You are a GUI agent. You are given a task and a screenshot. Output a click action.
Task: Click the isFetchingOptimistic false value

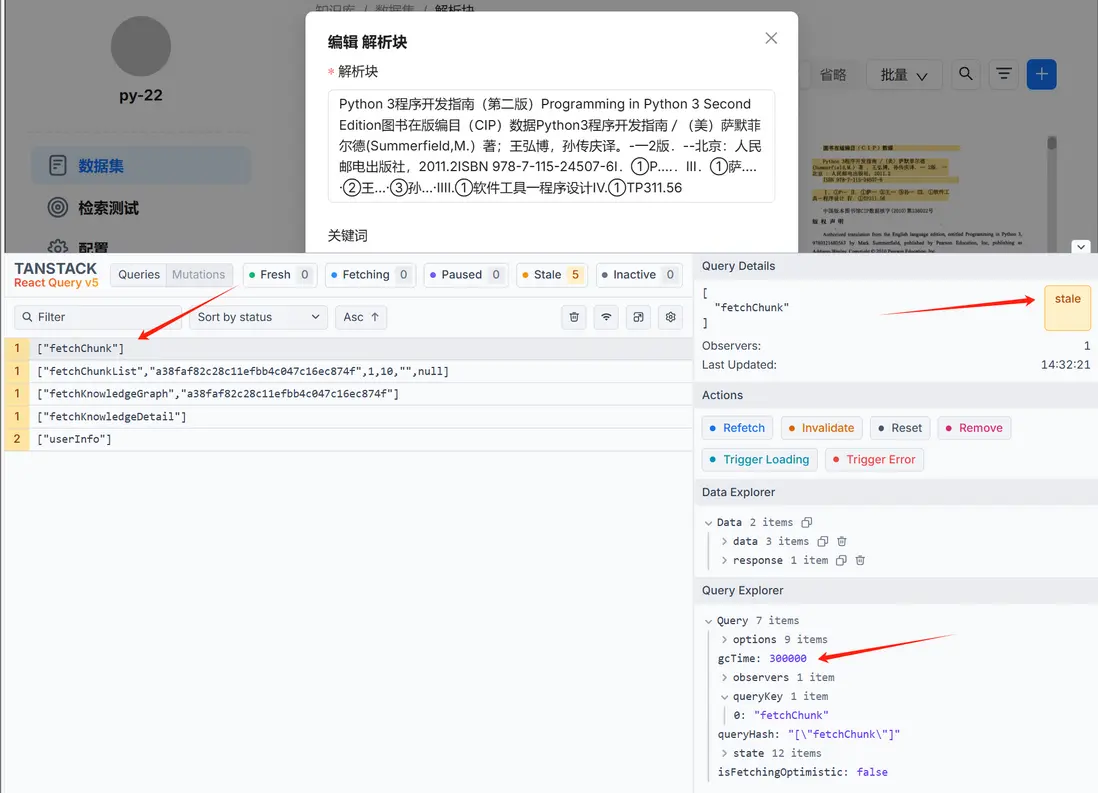tap(872, 772)
